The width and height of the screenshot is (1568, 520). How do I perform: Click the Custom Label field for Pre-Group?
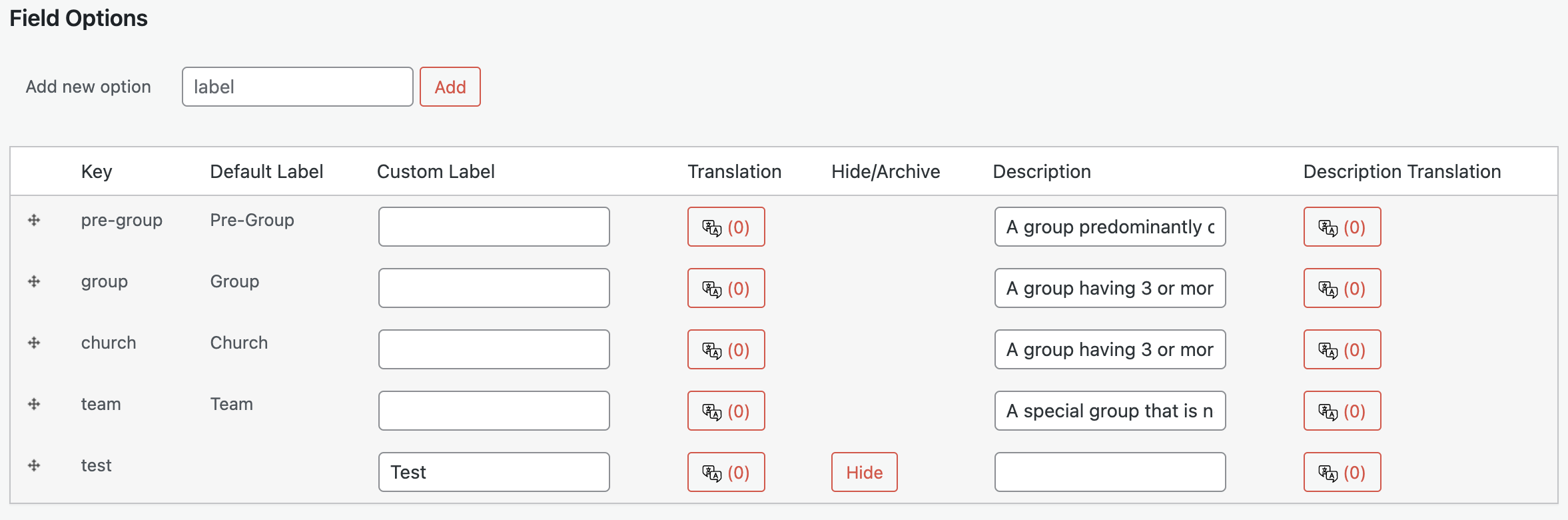coord(494,227)
